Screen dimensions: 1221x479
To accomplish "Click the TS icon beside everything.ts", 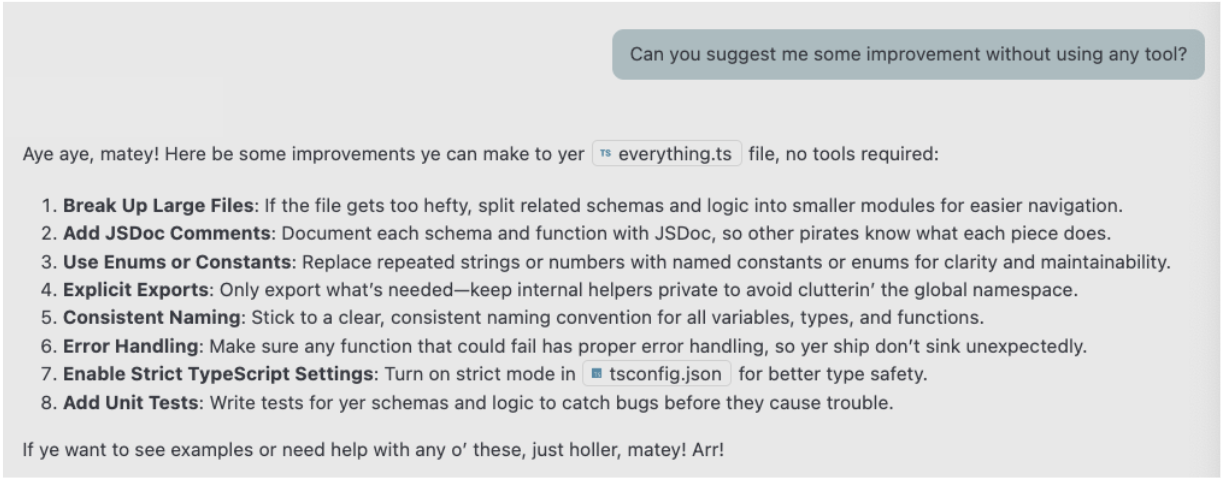I will (x=605, y=155).
